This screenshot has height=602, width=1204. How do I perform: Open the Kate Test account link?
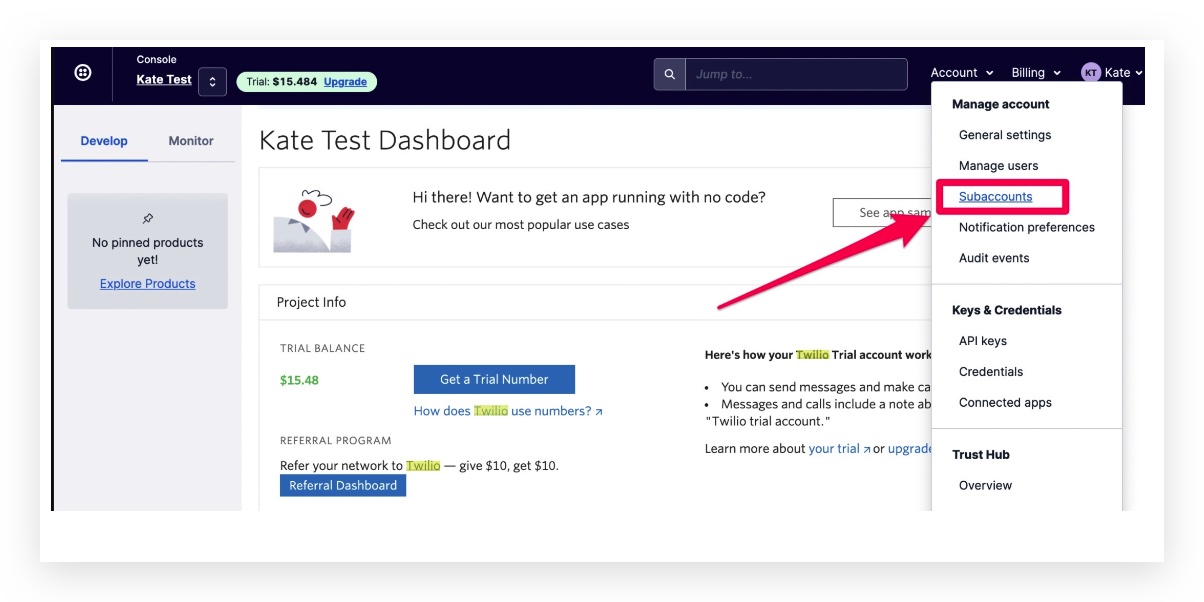pos(164,80)
